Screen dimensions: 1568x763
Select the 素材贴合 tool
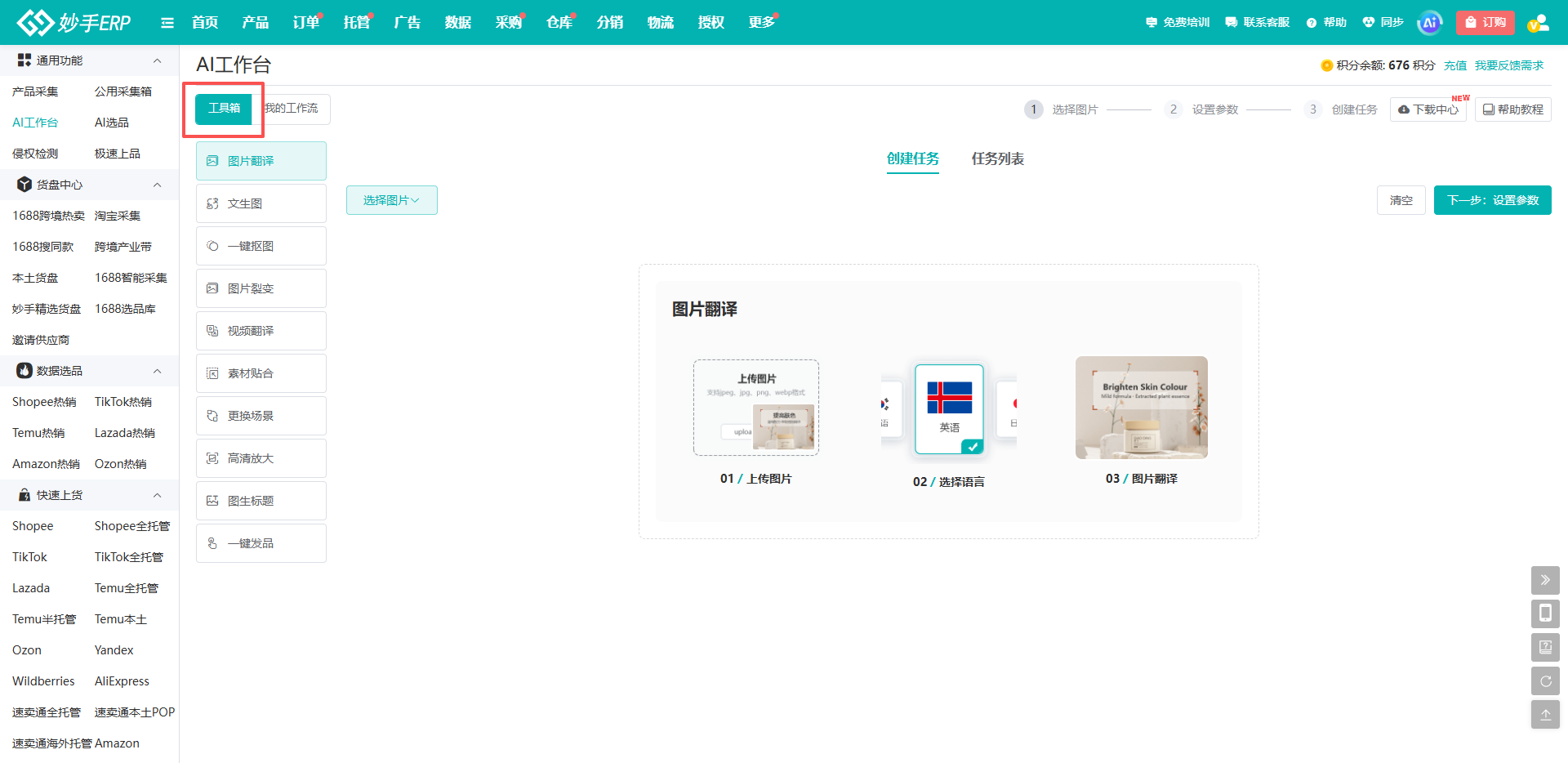coord(261,373)
